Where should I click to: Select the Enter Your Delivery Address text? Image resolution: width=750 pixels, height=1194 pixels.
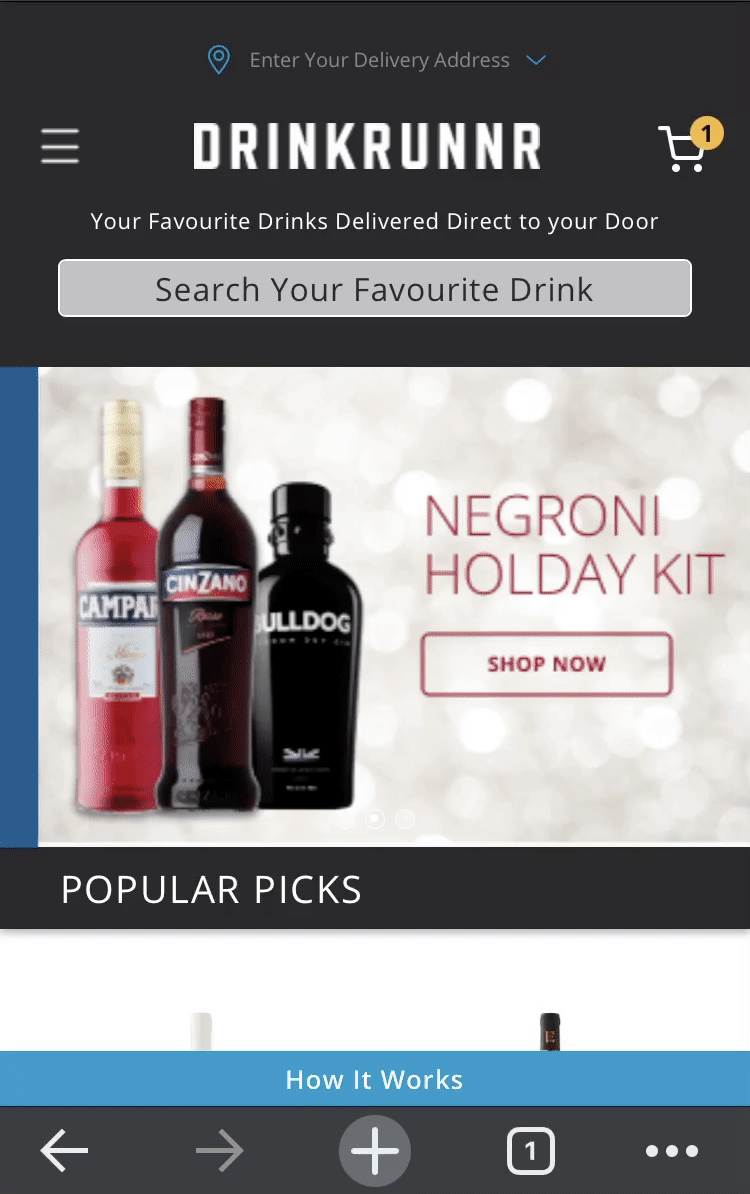click(379, 60)
